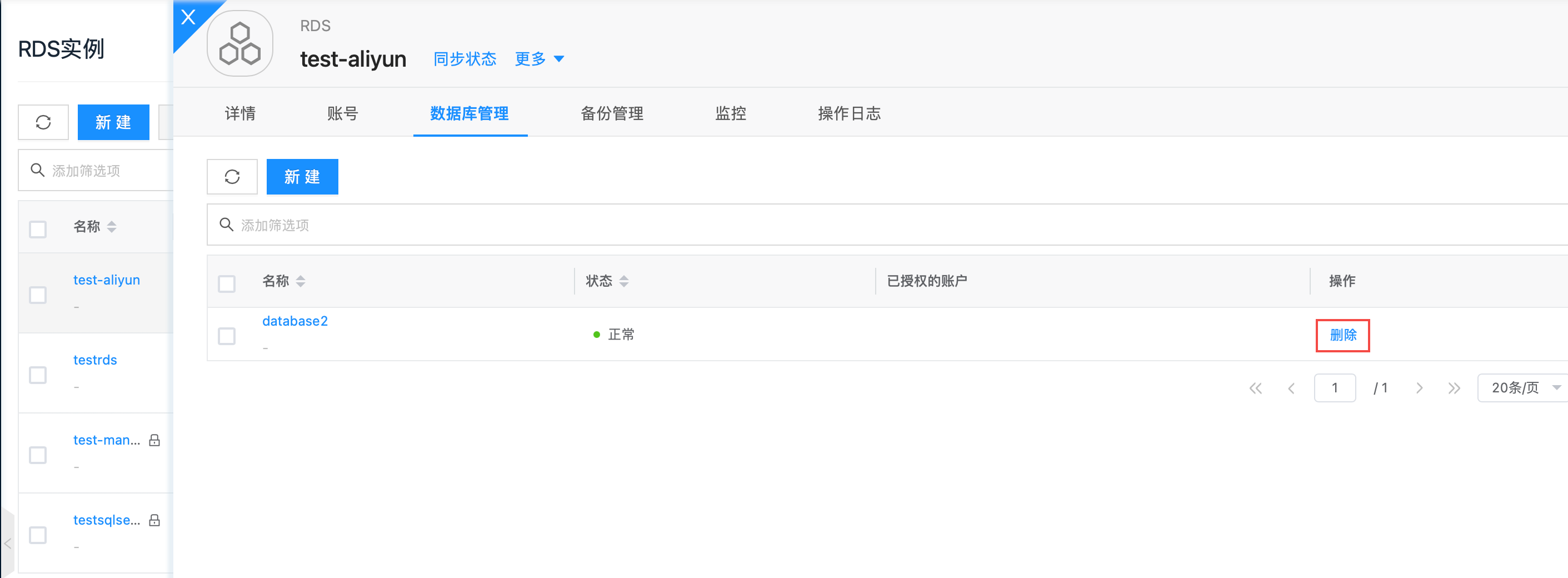Go to the previous page arrow
Image resolution: width=1568 pixels, height=578 pixels.
coord(1291,388)
